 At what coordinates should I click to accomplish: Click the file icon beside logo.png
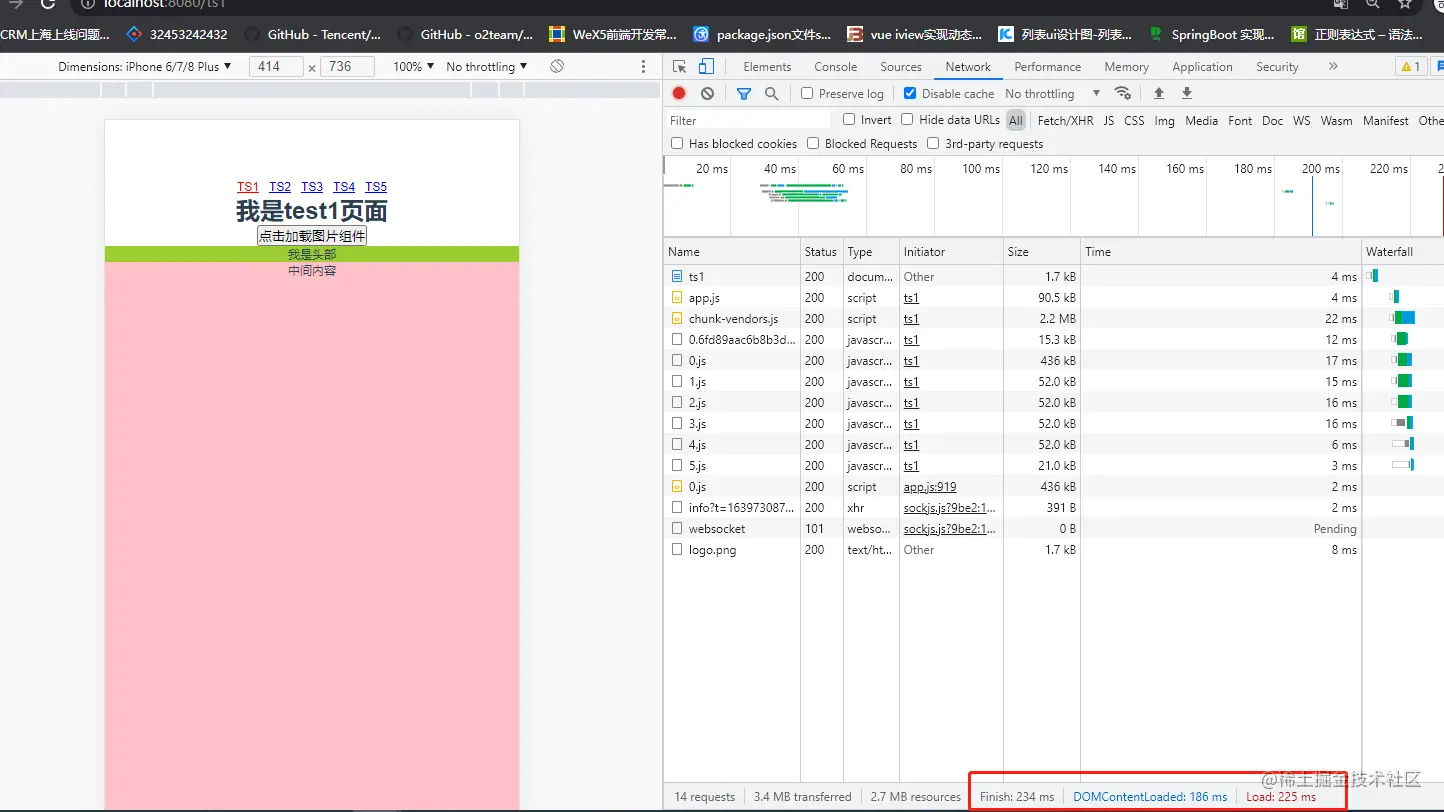[677, 549]
